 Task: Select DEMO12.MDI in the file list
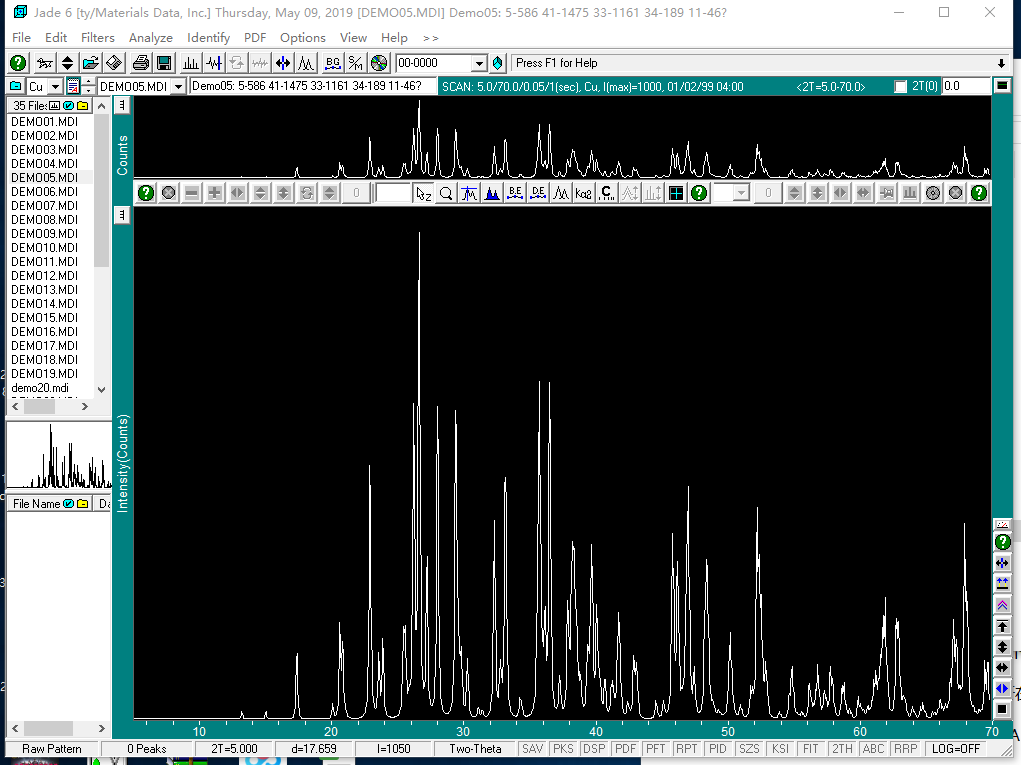click(44, 275)
